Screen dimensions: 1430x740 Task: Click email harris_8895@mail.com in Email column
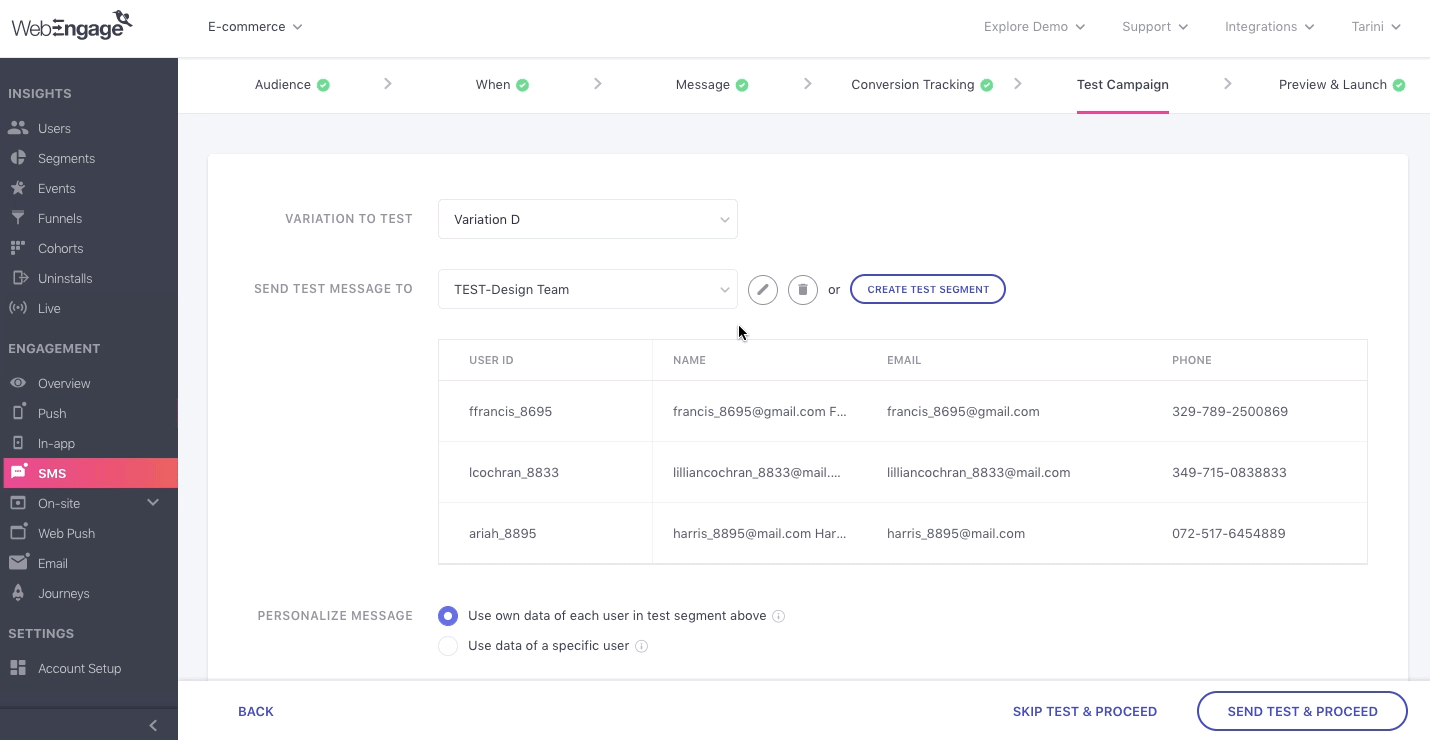pos(956,534)
